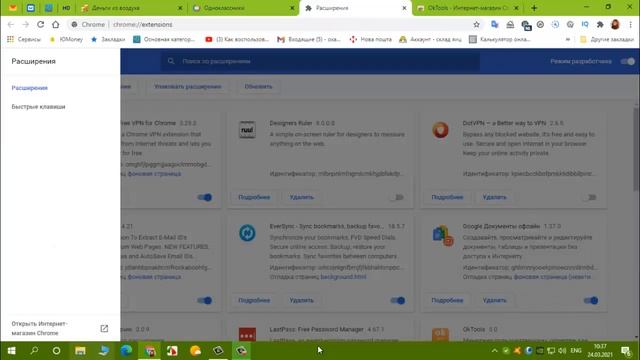Open a new tab with plus button
The width and height of the screenshot is (640, 360).
(x=534, y=8)
